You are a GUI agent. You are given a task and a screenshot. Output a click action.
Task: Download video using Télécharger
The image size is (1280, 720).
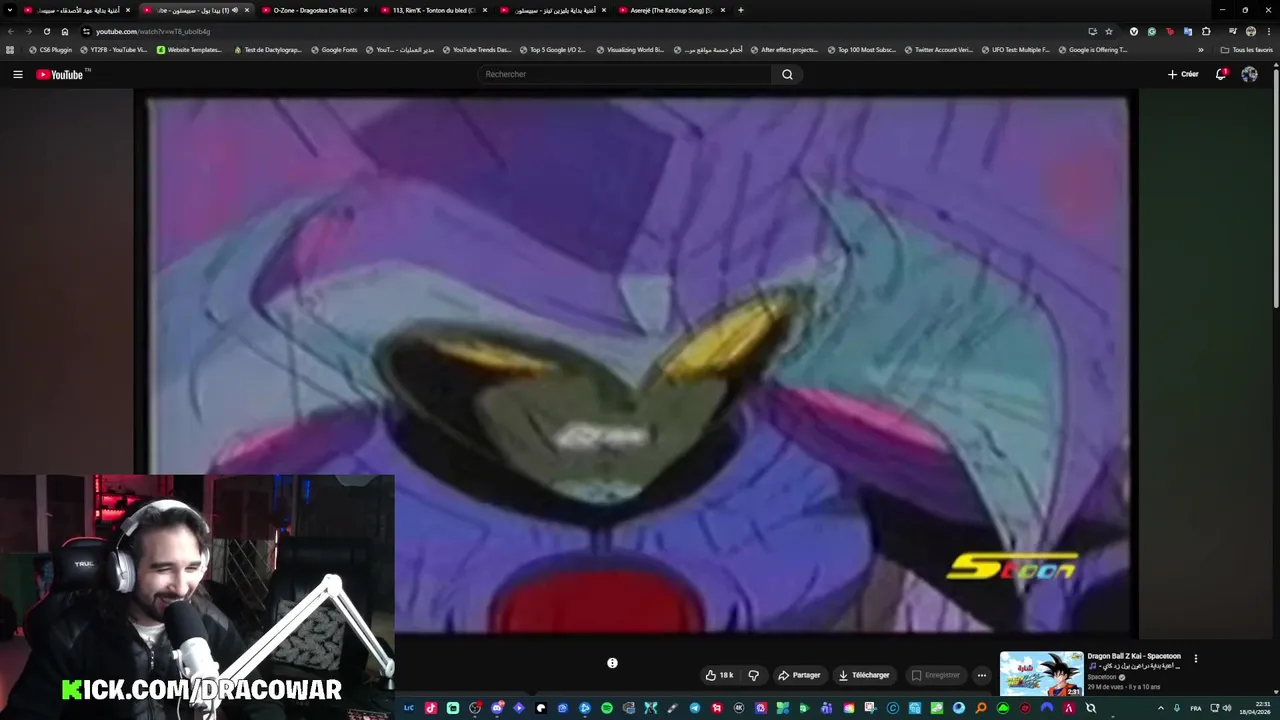click(864, 675)
